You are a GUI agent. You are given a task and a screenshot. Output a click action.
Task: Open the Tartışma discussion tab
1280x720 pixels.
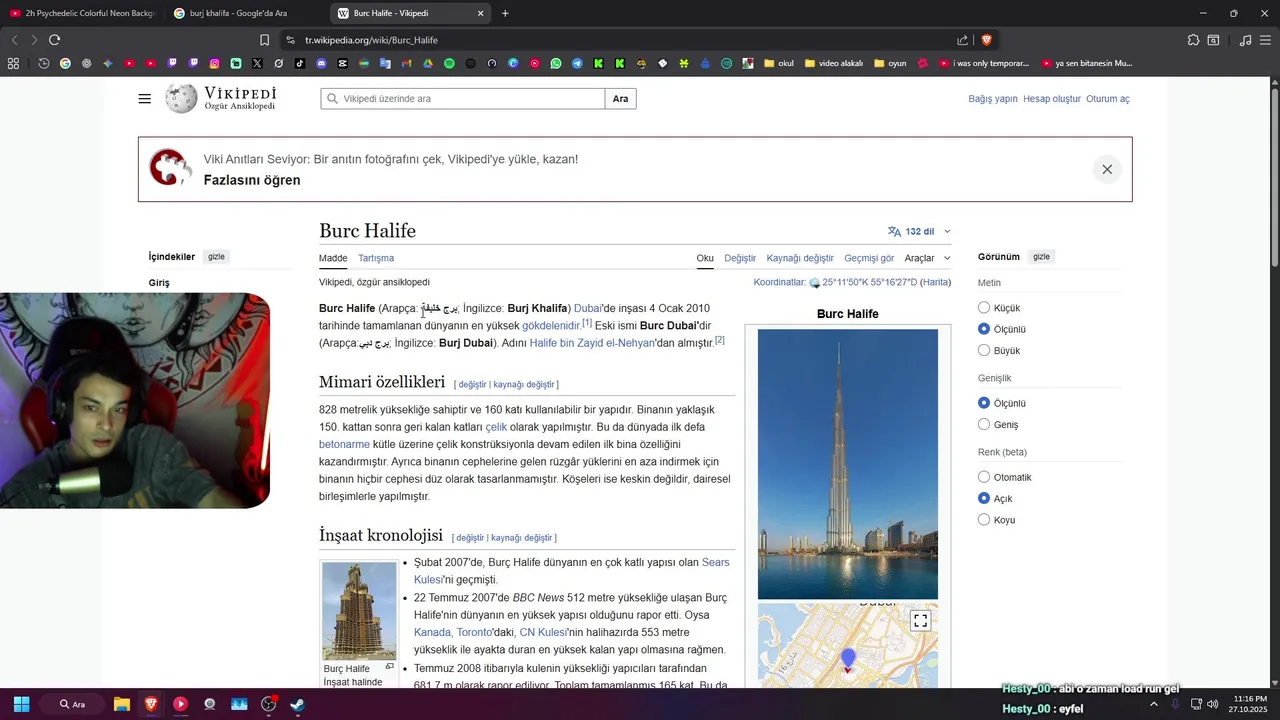(x=376, y=258)
